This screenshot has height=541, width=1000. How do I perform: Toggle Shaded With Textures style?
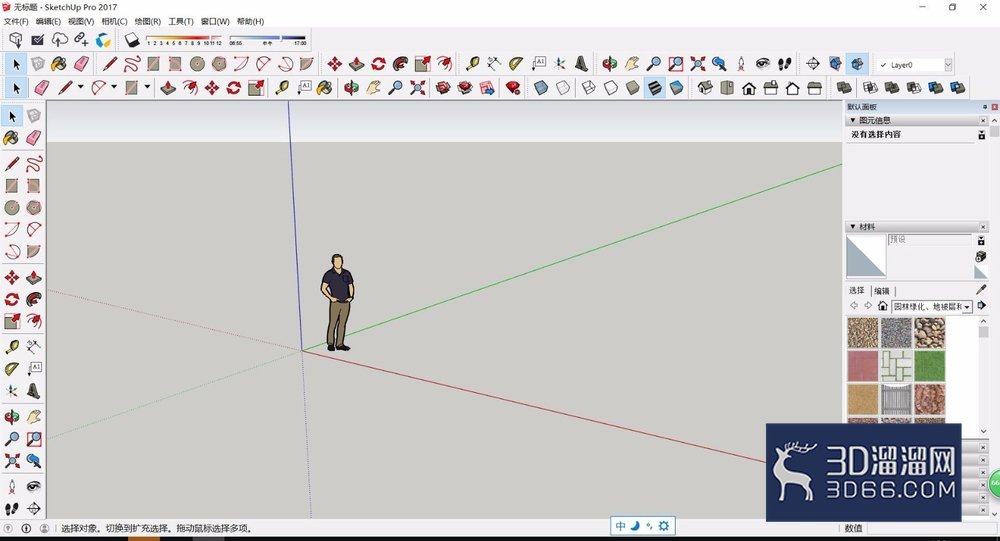coord(654,87)
